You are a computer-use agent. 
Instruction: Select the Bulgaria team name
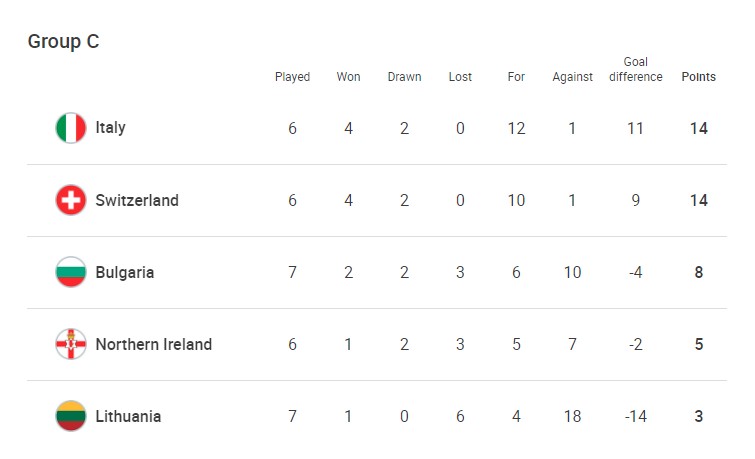125,272
